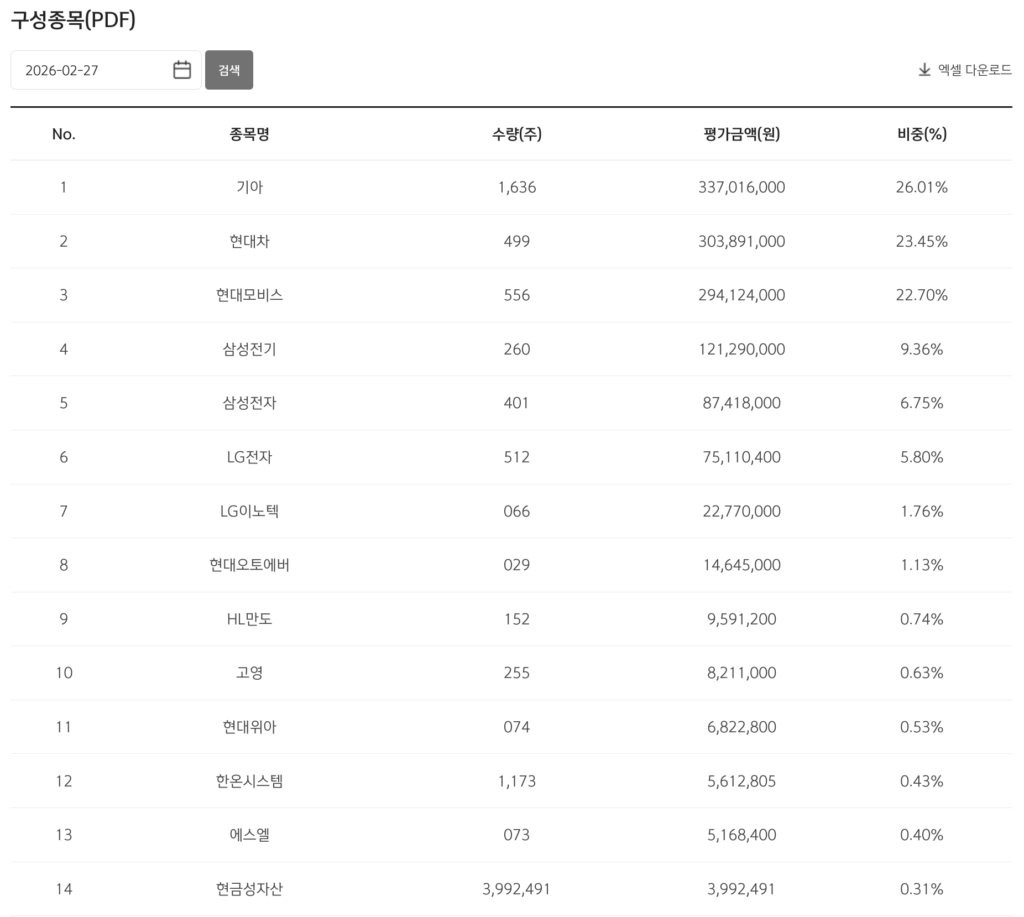The height and width of the screenshot is (917, 1024).
Task: Select the 현대오토에버 stock name
Action: click(x=249, y=565)
